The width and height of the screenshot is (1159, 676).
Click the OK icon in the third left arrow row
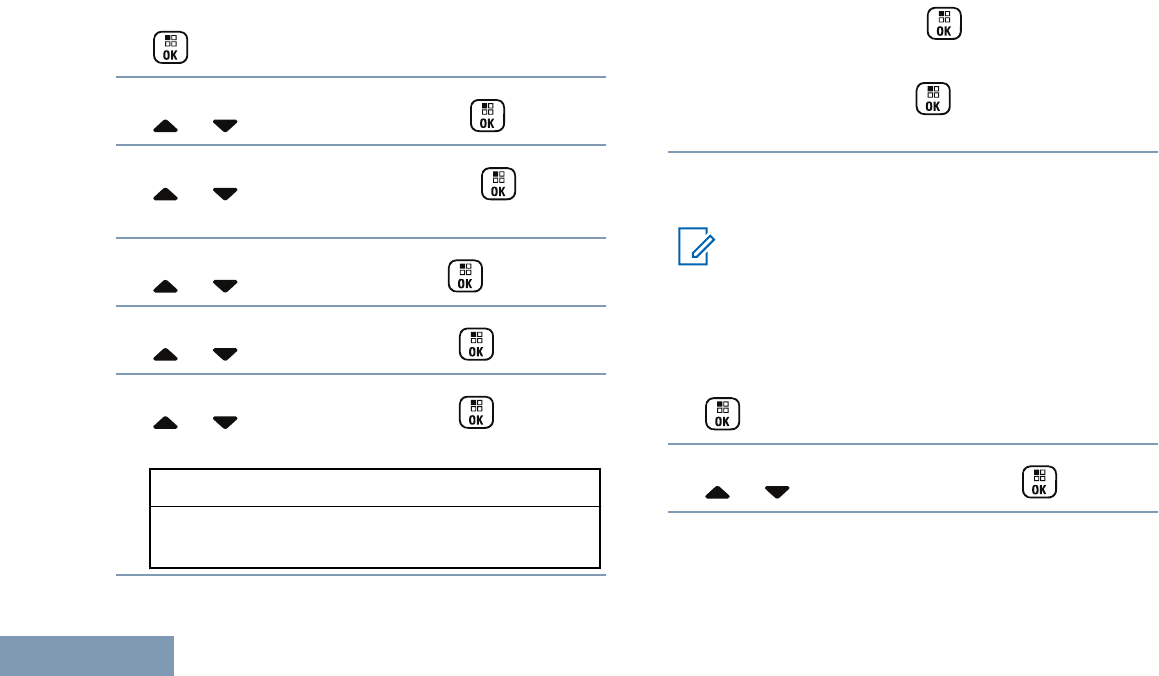click(465, 276)
